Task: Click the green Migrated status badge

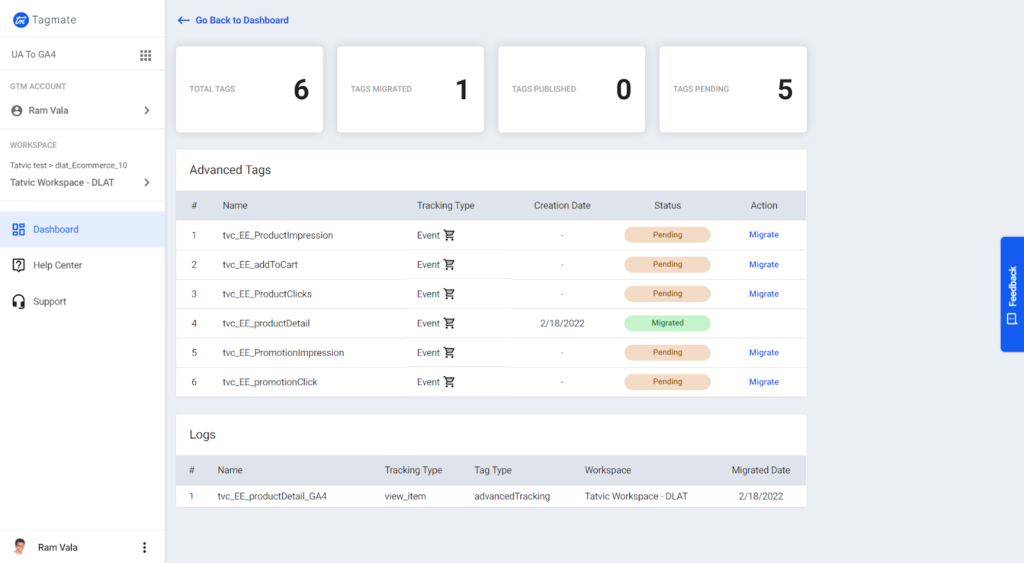Action: pyautogui.click(x=667, y=323)
